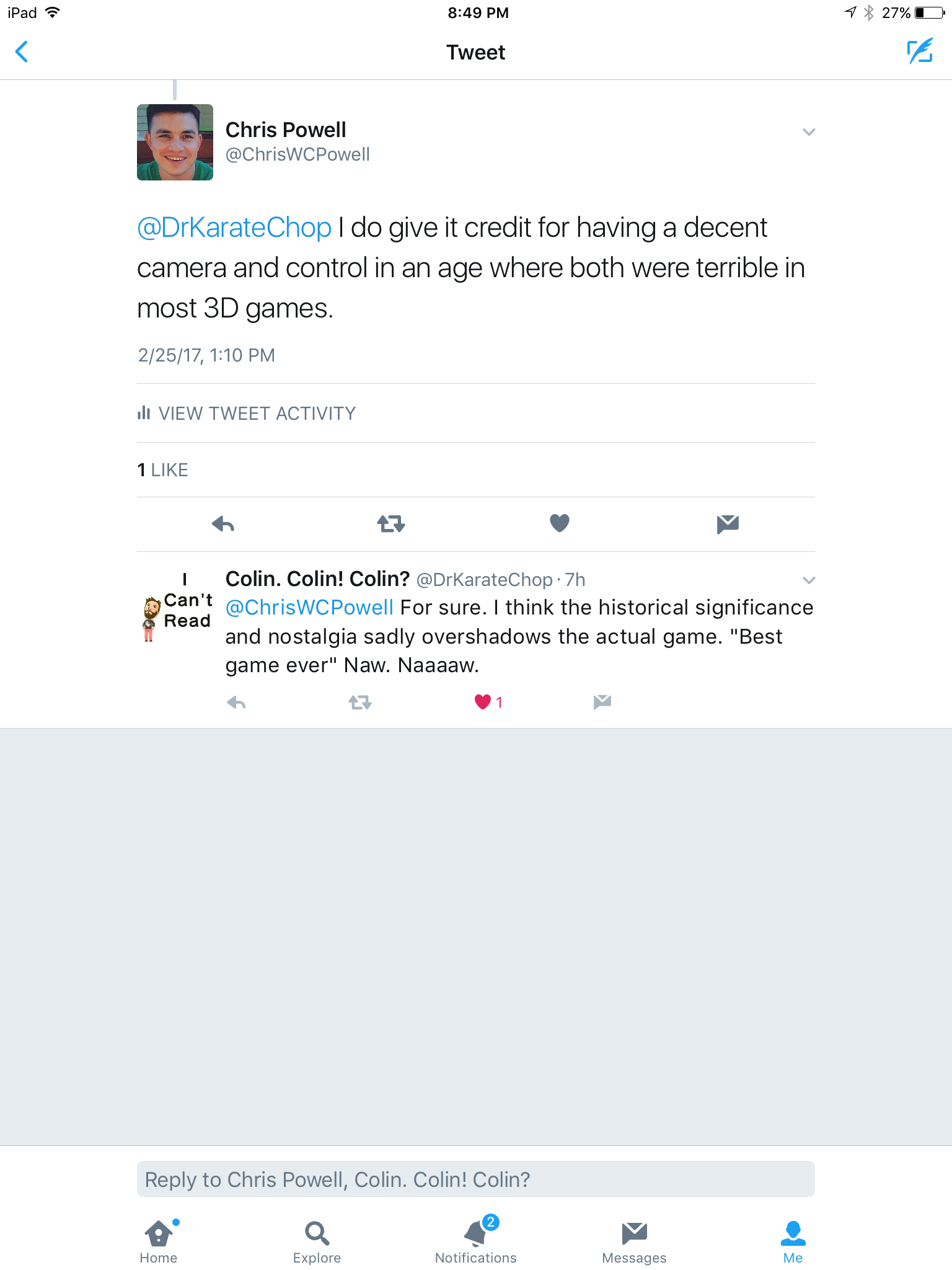Open the Explore tab
952x1270 pixels.
317,1241
